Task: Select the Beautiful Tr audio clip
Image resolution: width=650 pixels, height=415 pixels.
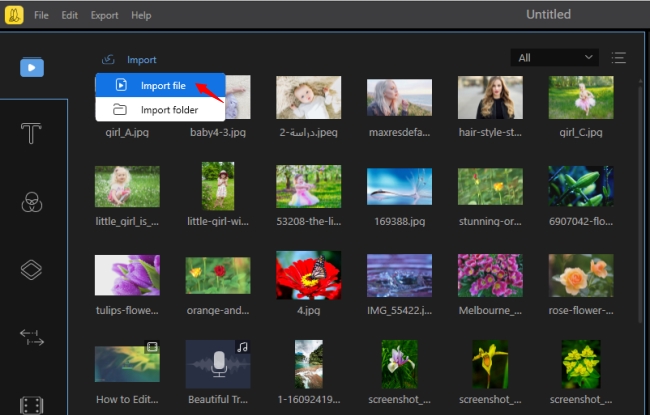Action: [218, 365]
